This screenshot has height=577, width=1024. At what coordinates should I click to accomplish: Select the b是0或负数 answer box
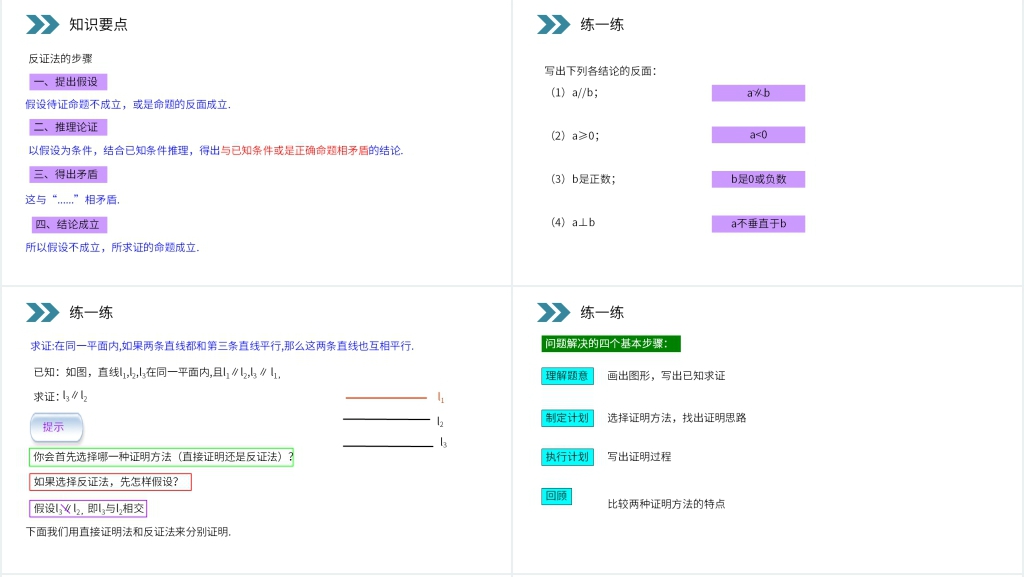click(x=758, y=179)
